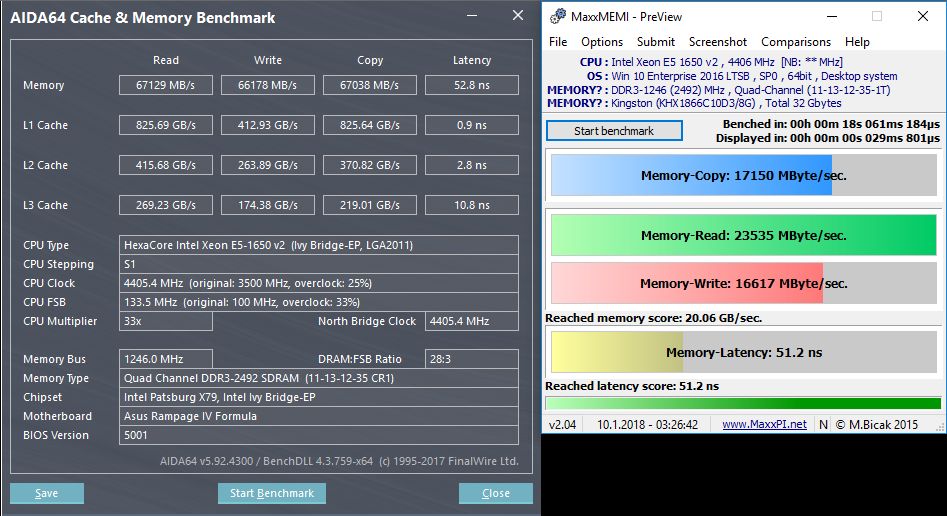Click DRAM:FSB Ratio field 28:3
The height and width of the screenshot is (516, 947).
472,359
